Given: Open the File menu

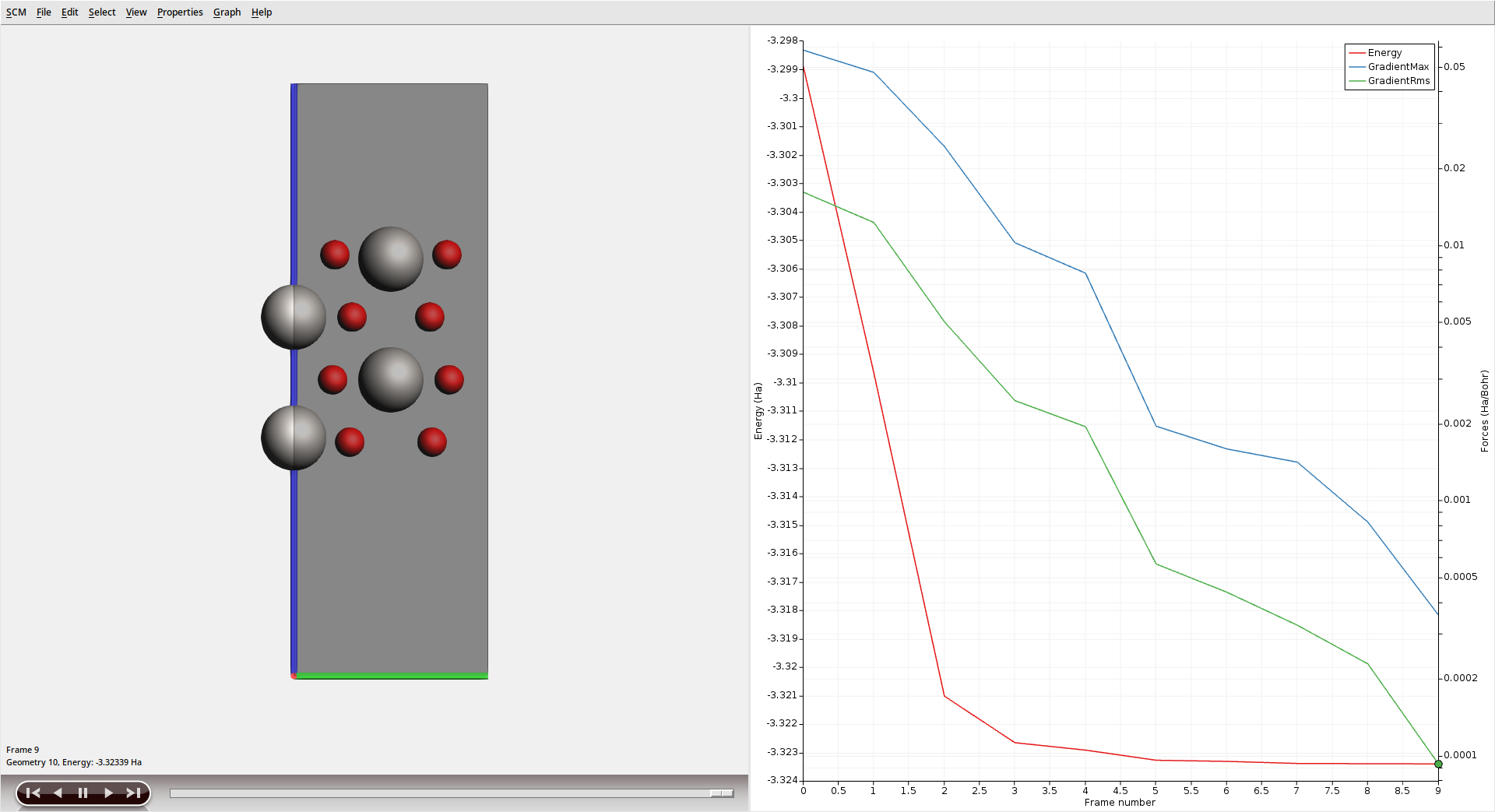Looking at the screenshot, I should click(44, 12).
